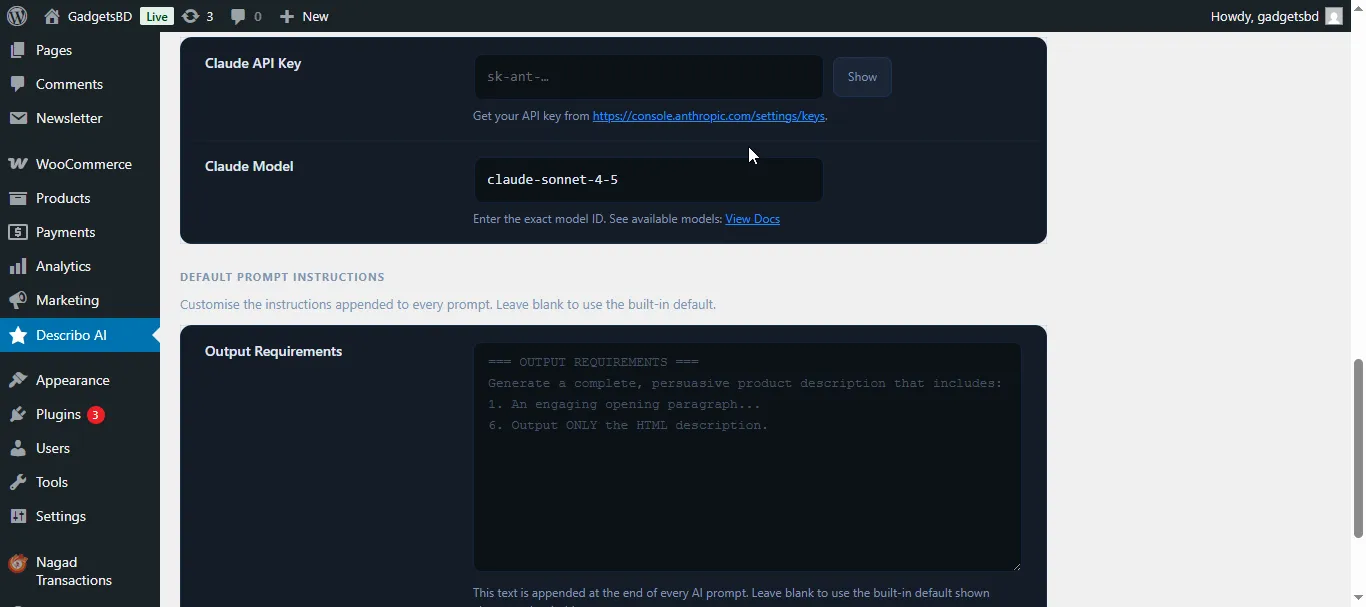Open the New content menu
Screen dimensions: 1366x607
pos(304,16)
